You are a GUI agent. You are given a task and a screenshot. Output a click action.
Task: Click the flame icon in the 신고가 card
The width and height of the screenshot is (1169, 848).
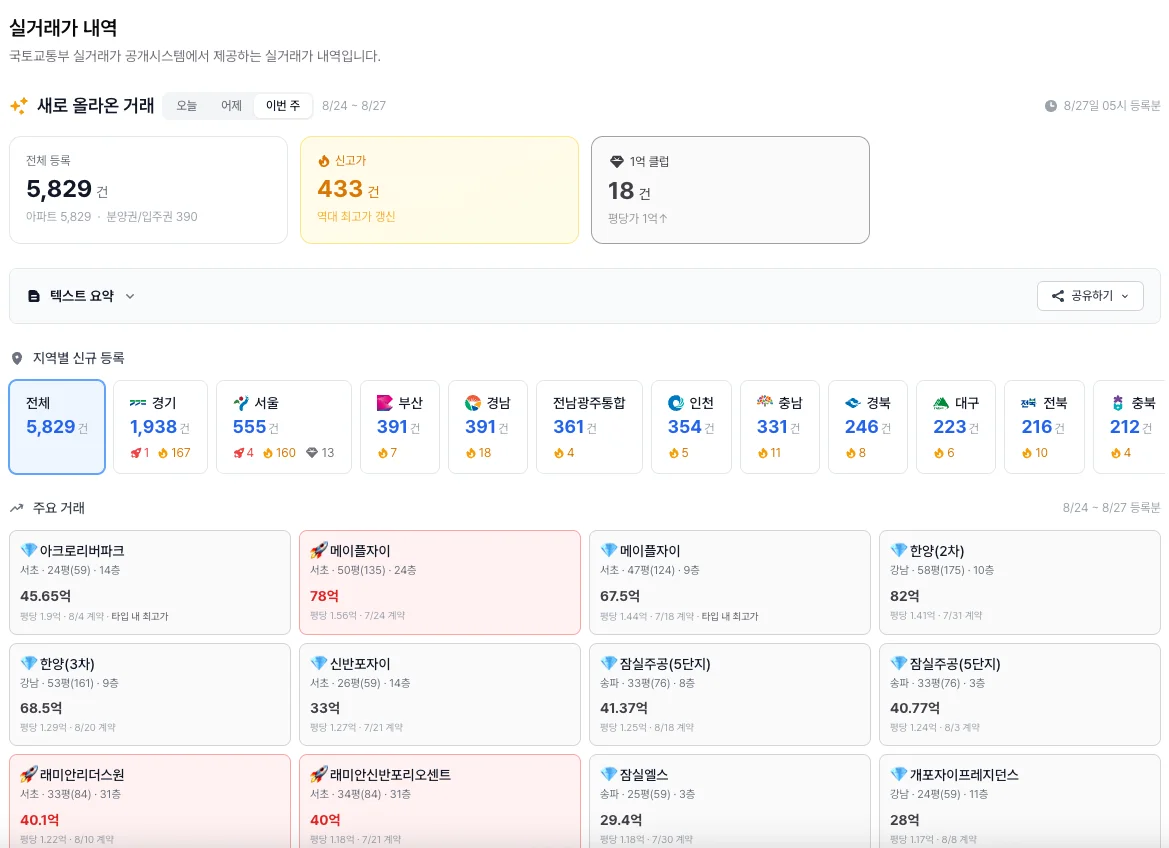[324, 160]
